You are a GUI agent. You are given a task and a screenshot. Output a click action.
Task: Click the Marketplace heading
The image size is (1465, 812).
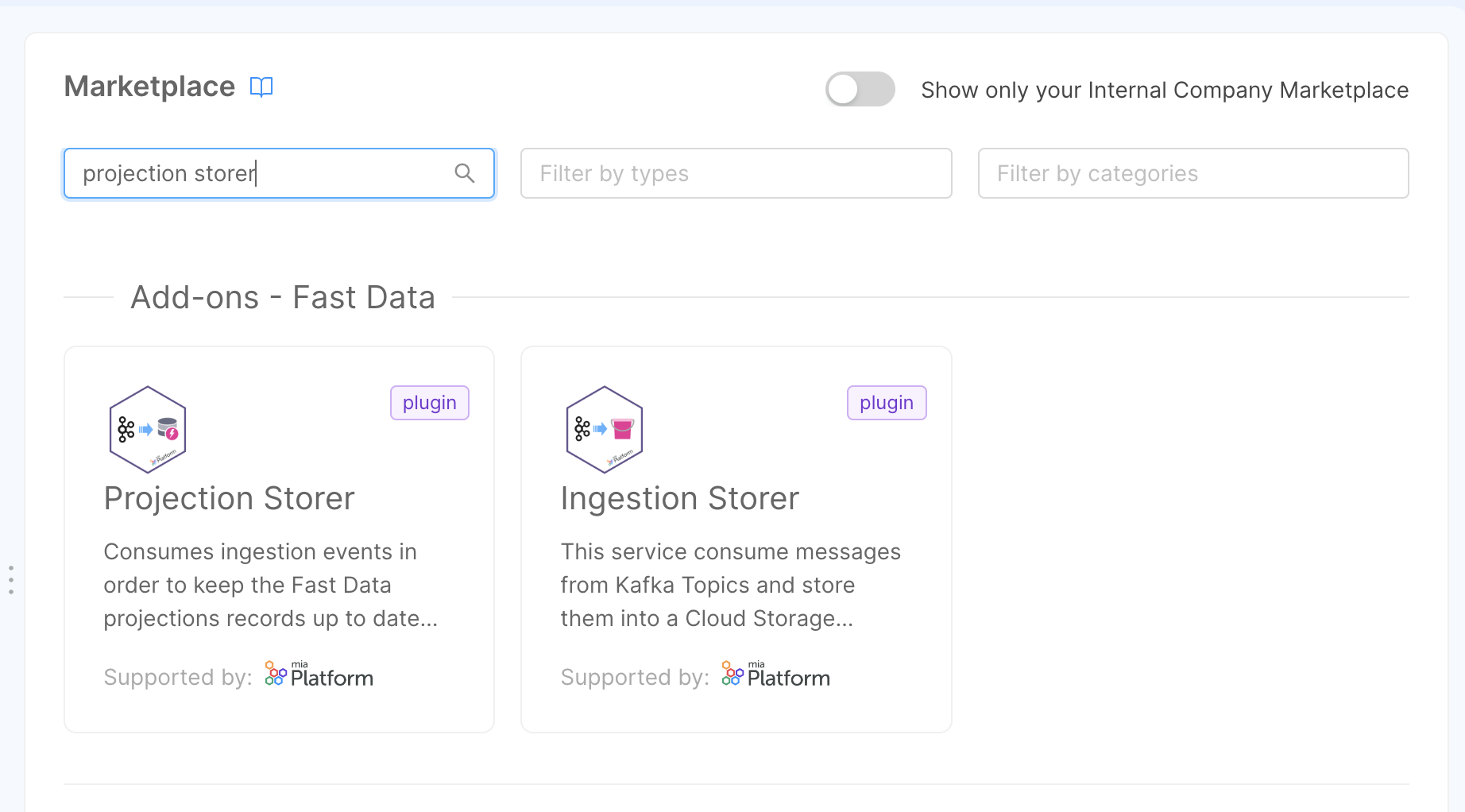coord(149,86)
